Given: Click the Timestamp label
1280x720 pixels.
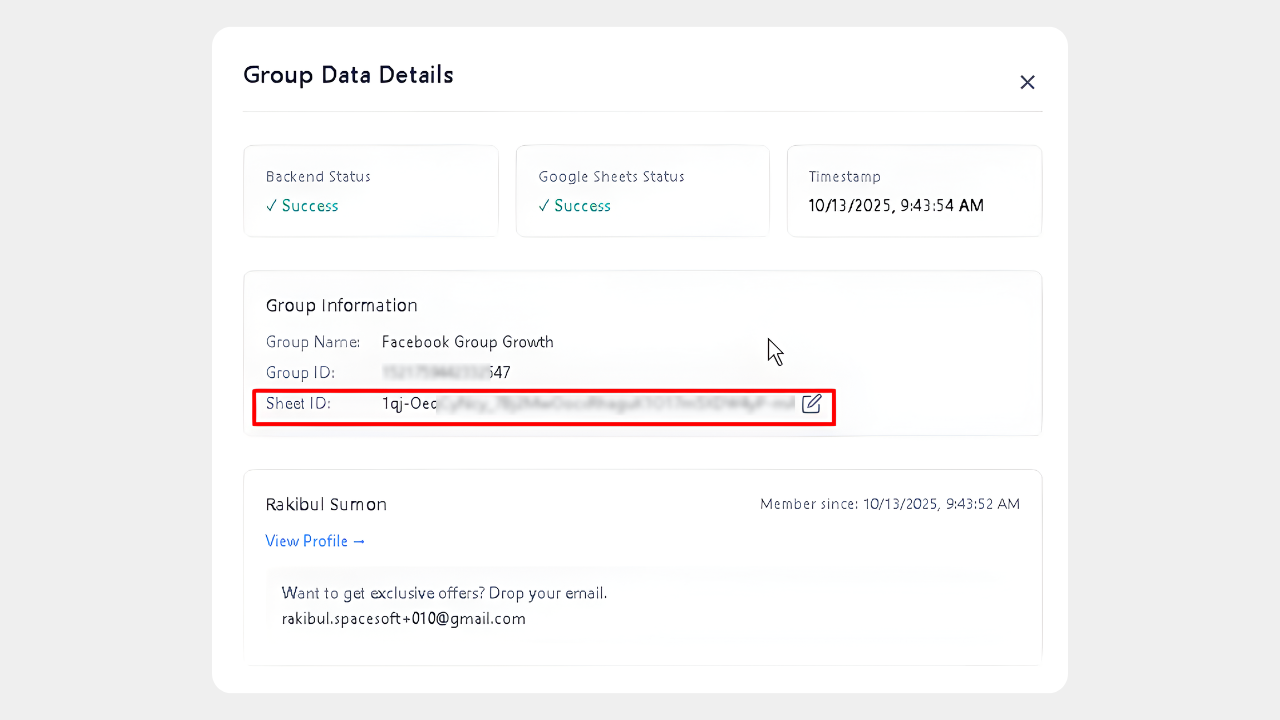Looking at the screenshot, I should 844,177.
